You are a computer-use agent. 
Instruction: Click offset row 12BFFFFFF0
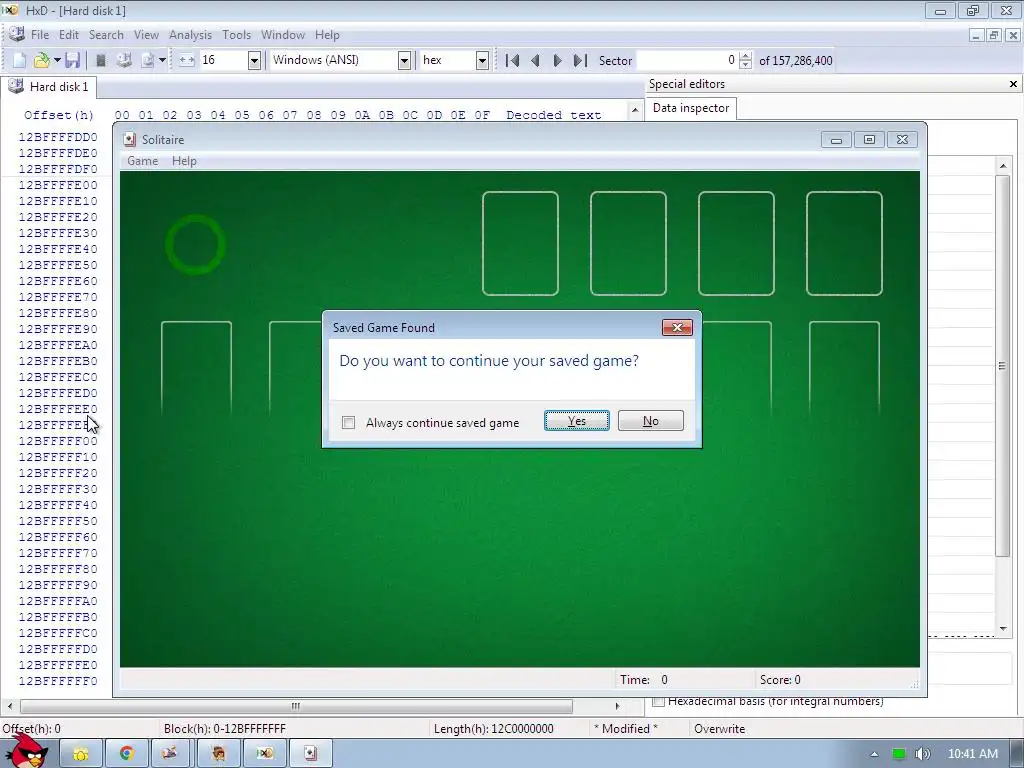[58, 681]
